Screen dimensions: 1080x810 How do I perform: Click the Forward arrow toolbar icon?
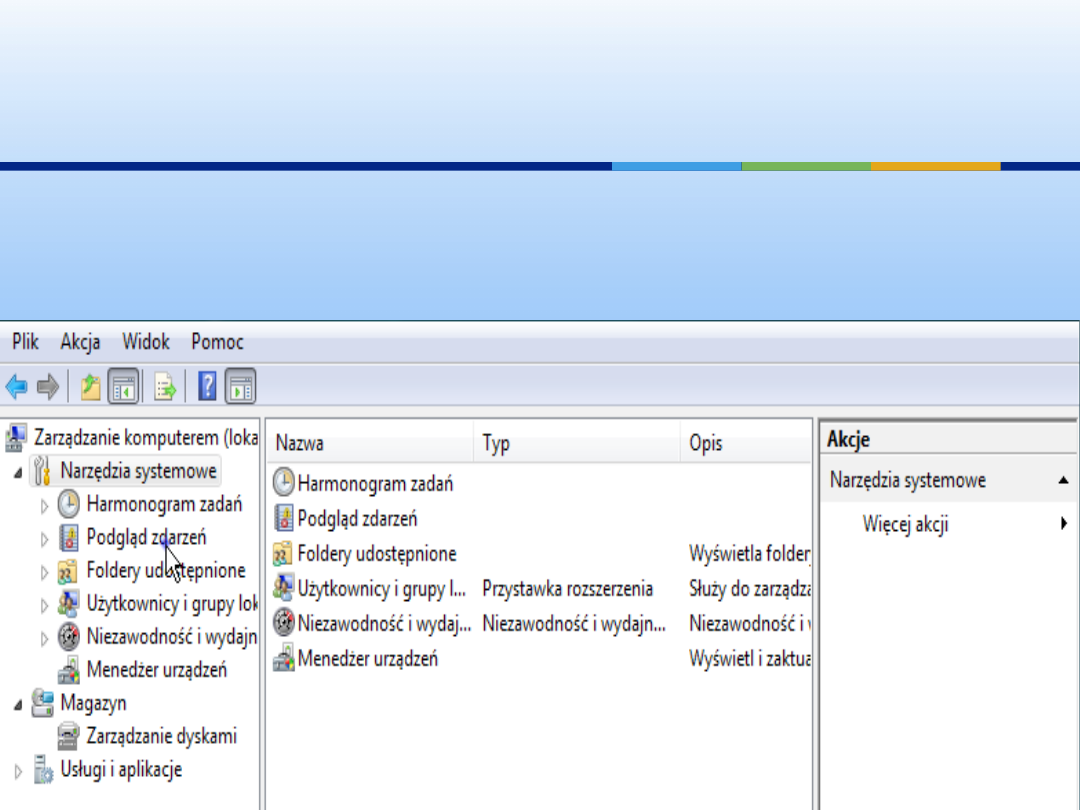pyautogui.click(x=47, y=386)
